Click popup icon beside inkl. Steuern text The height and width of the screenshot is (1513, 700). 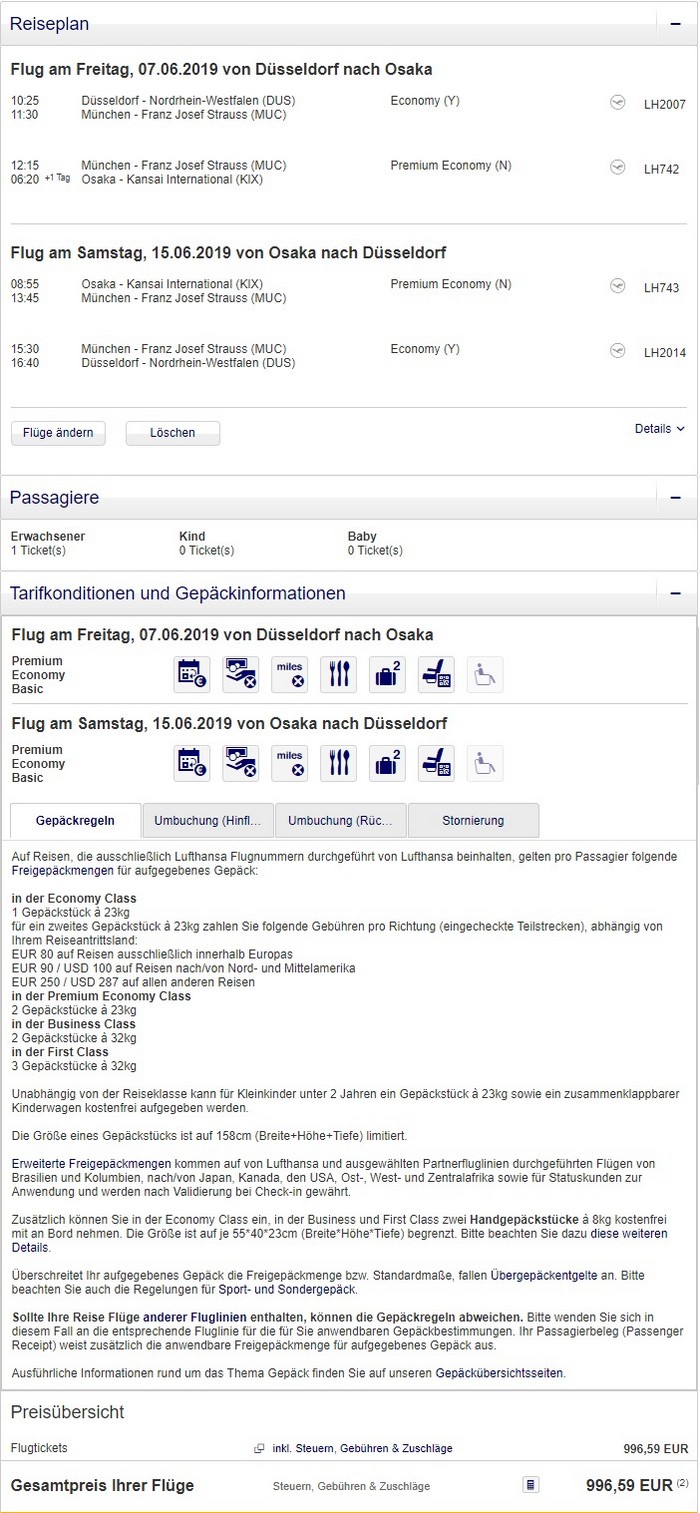pyautogui.click(x=259, y=1448)
